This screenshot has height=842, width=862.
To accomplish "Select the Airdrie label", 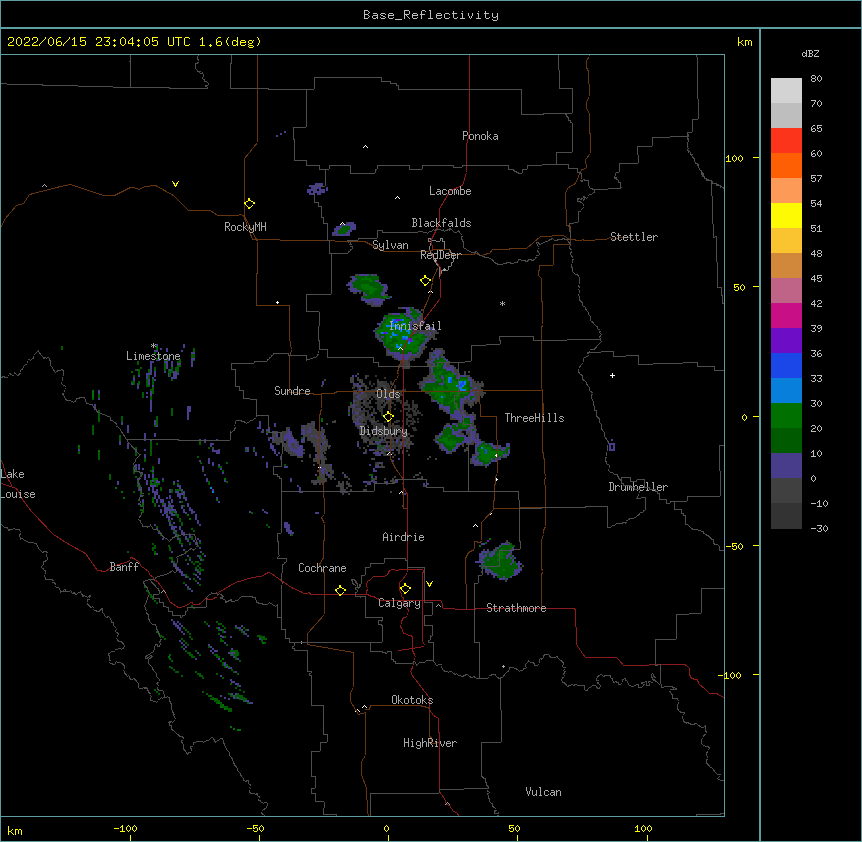I will pos(404,537).
